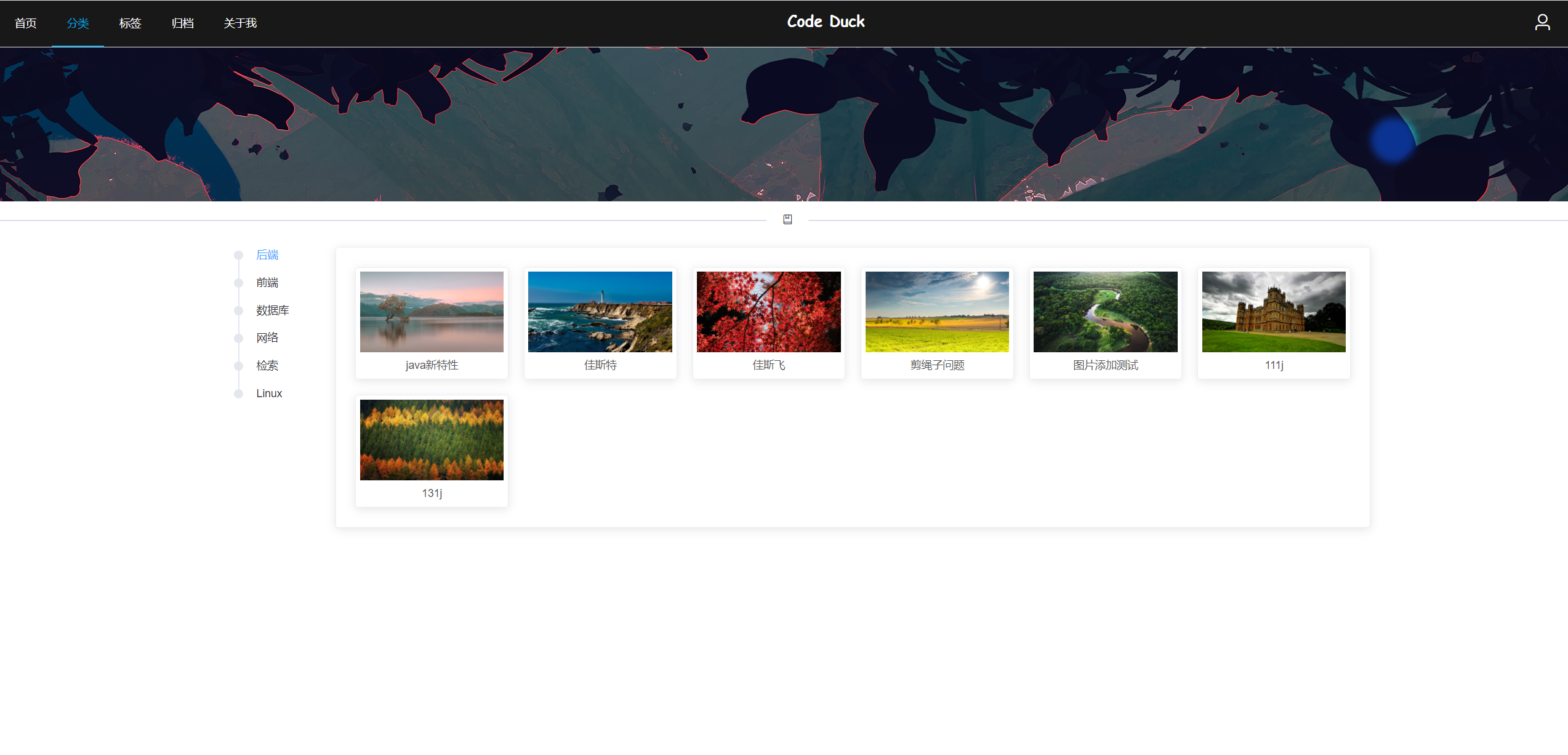Click the 剪绳子问题 title text
Viewport: 1568px width, 755px height.
pyautogui.click(x=937, y=365)
